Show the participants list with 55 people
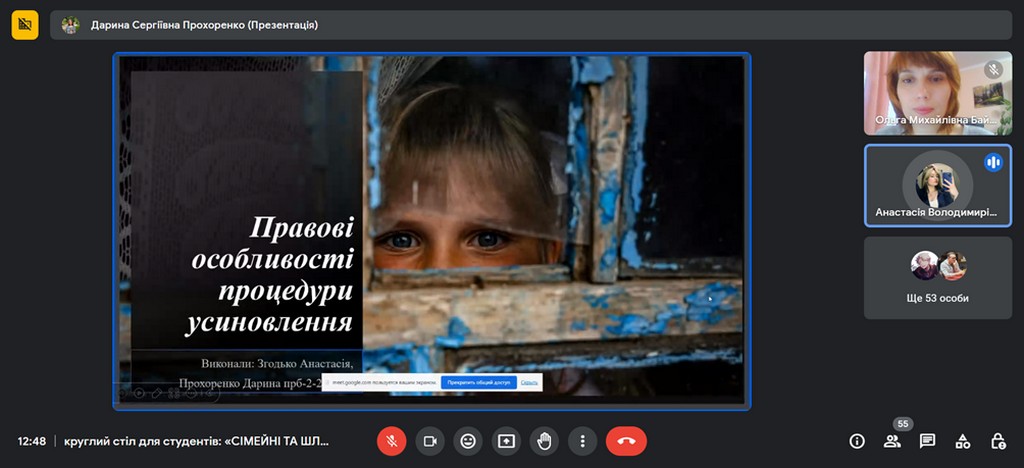The height and width of the screenshot is (468, 1024). click(x=892, y=441)
